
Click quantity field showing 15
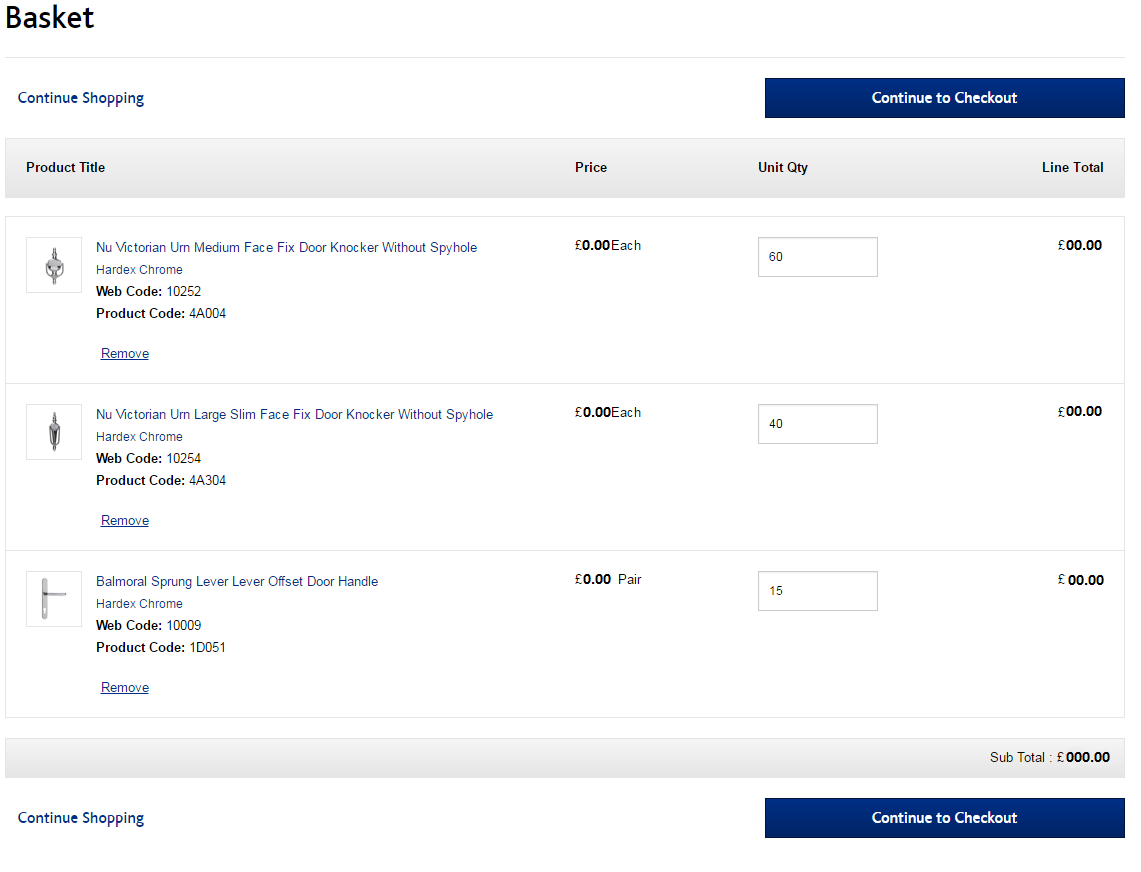817,591
